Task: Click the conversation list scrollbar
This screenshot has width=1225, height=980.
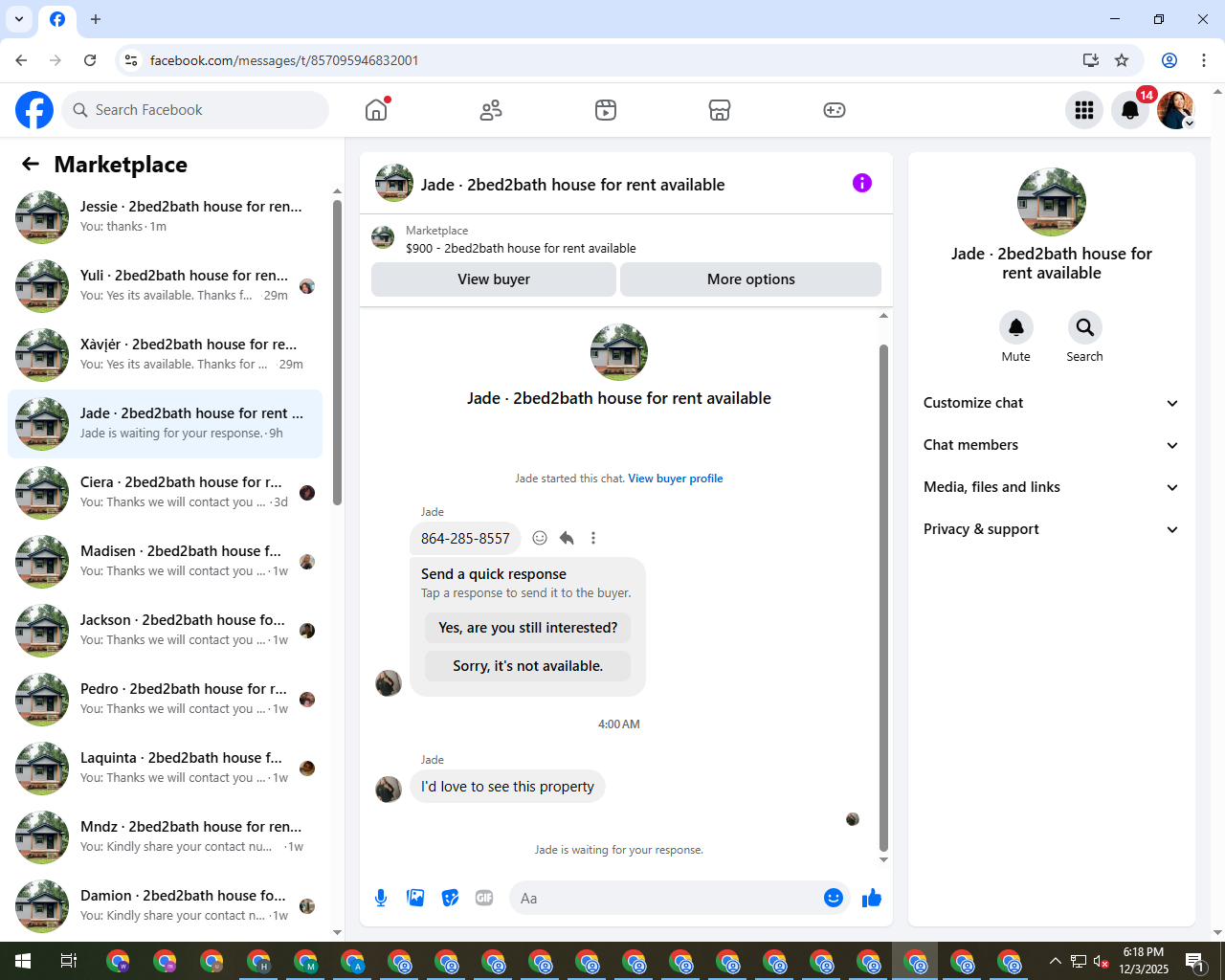Action: [x=337, y=352]
